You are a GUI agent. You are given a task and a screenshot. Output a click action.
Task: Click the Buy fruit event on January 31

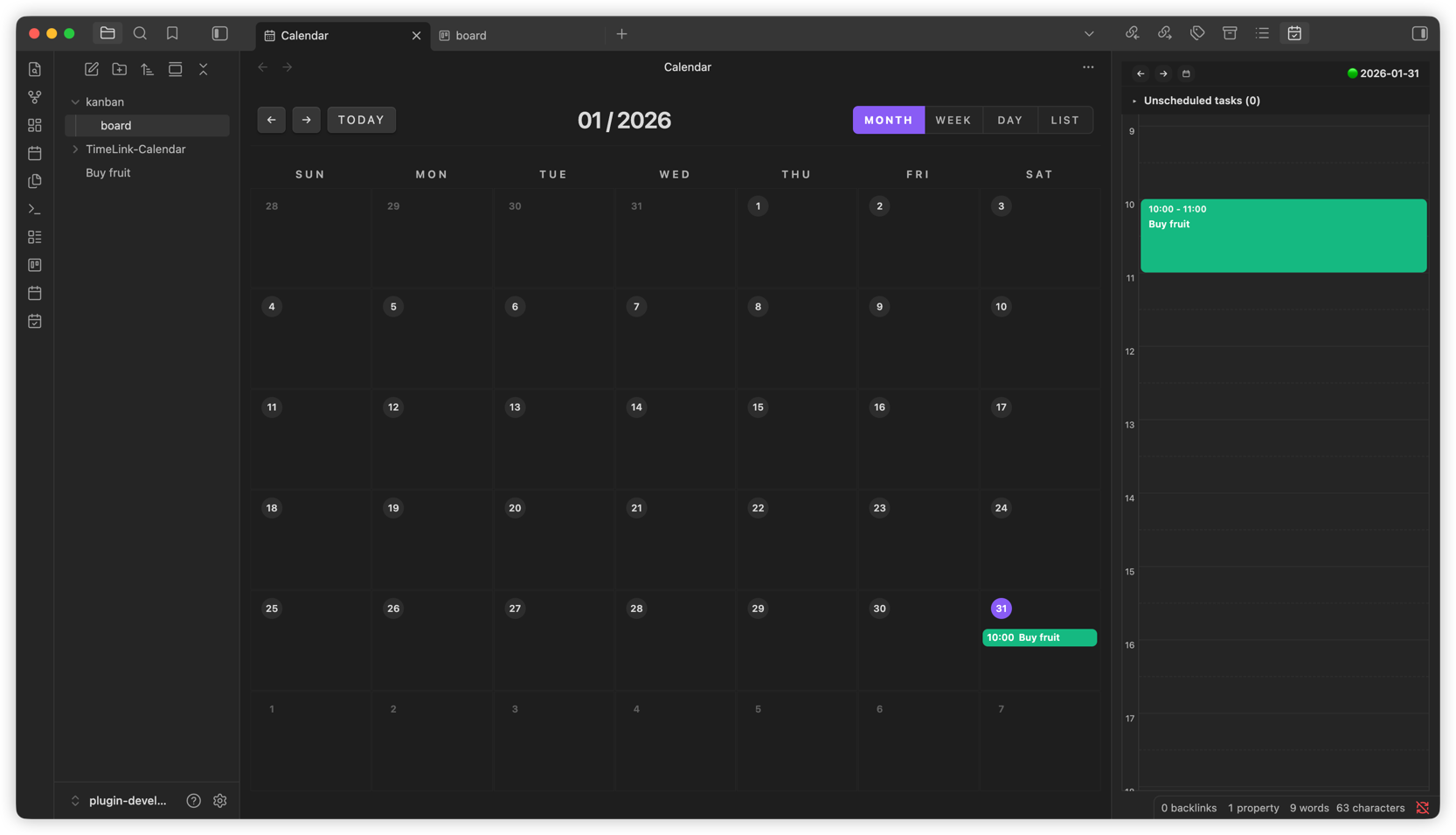[x=1039, y=637]
